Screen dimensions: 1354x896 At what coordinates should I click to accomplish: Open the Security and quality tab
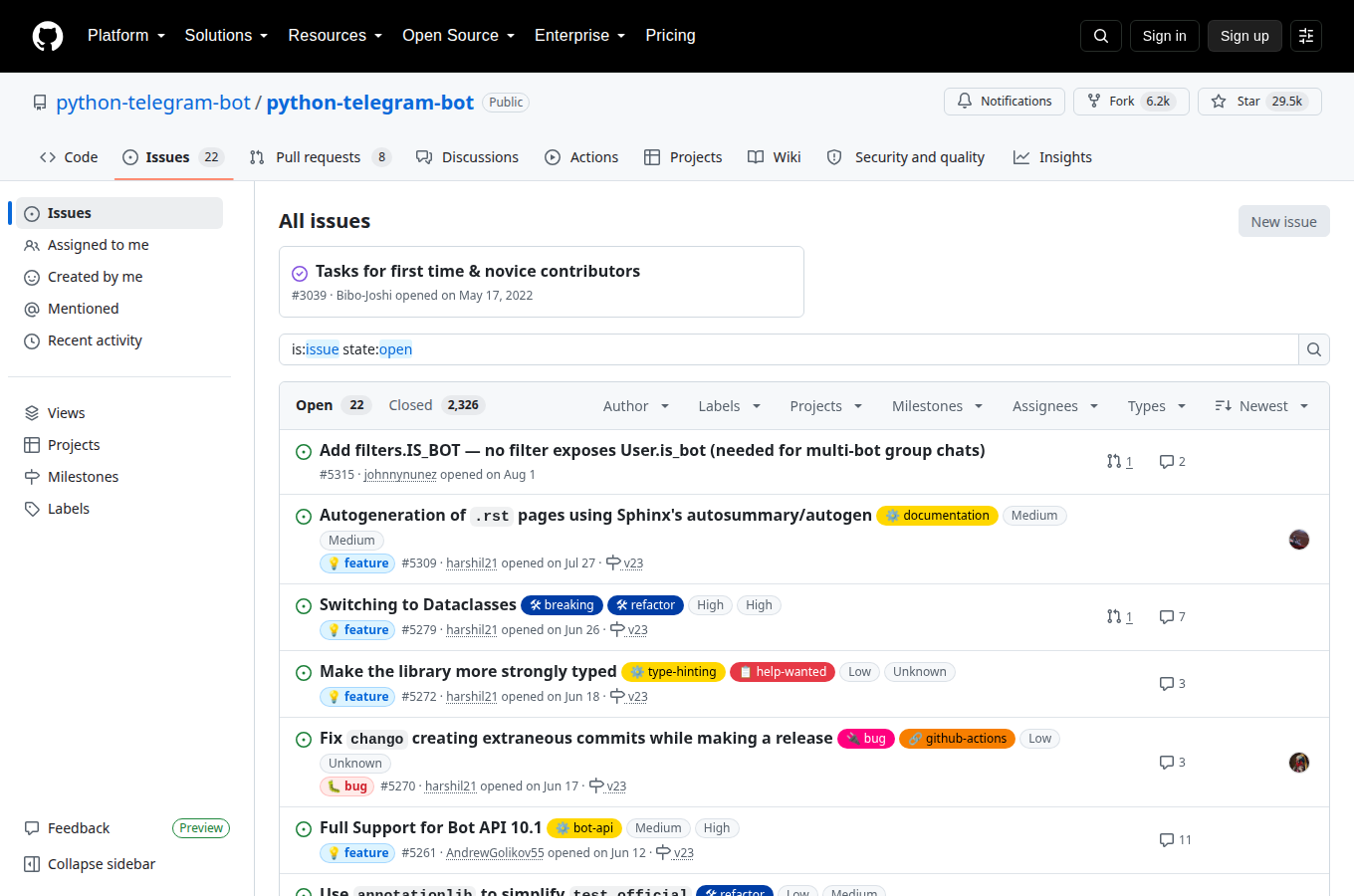point(906,157)
